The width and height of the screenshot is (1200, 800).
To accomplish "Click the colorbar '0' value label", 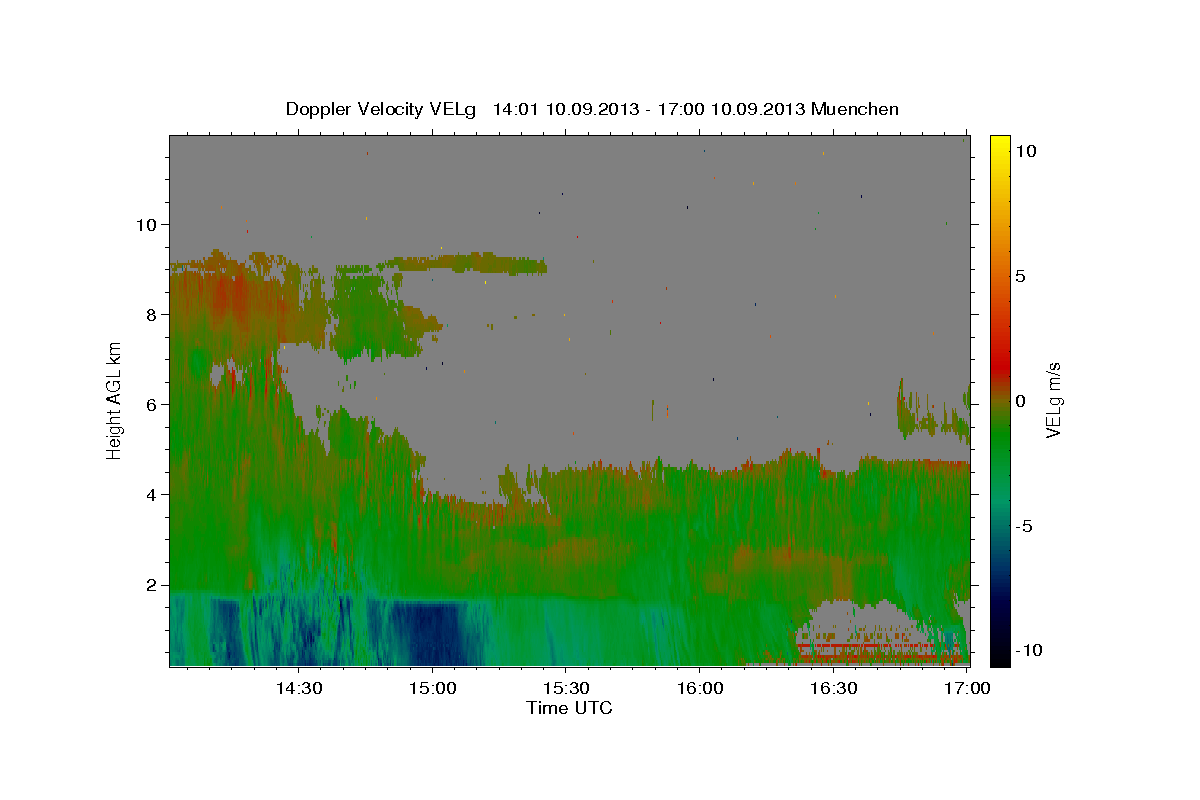I will coord(1020,401).
